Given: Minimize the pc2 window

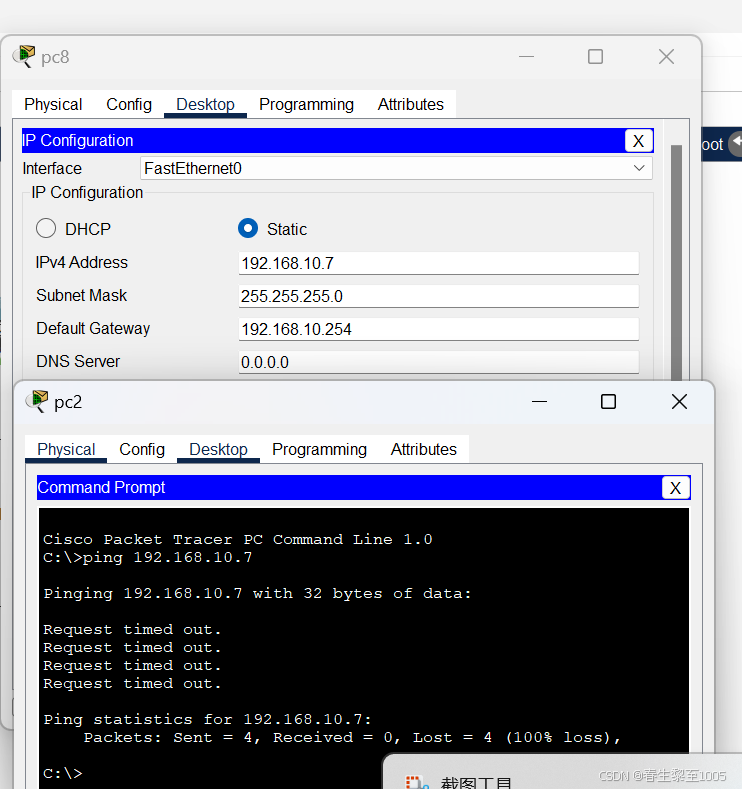Looking at the screenshot, I should coord(539,402).
